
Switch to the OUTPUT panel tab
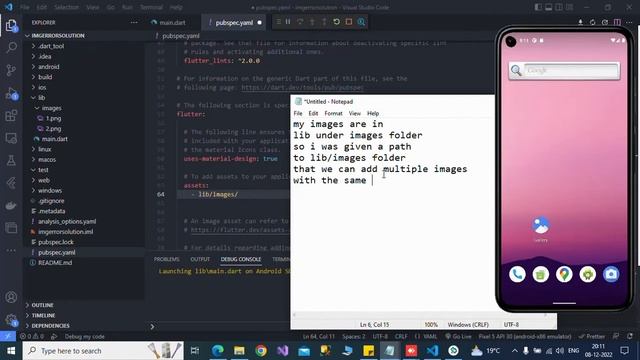point(200,259)
